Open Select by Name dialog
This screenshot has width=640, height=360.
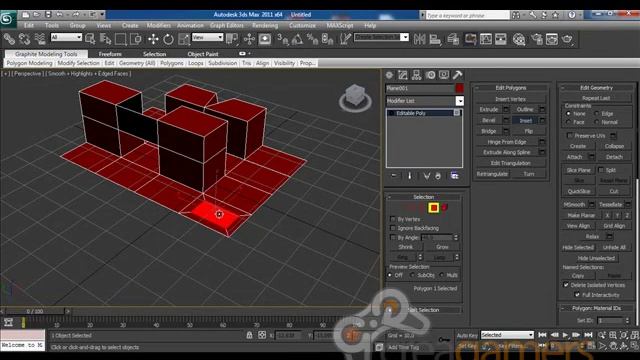105,39
